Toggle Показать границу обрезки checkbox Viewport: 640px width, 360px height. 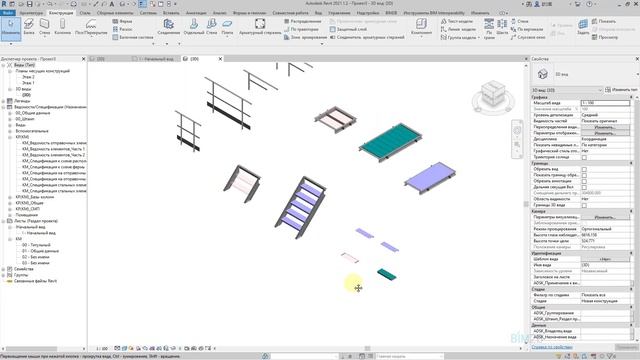pos(584,175)
